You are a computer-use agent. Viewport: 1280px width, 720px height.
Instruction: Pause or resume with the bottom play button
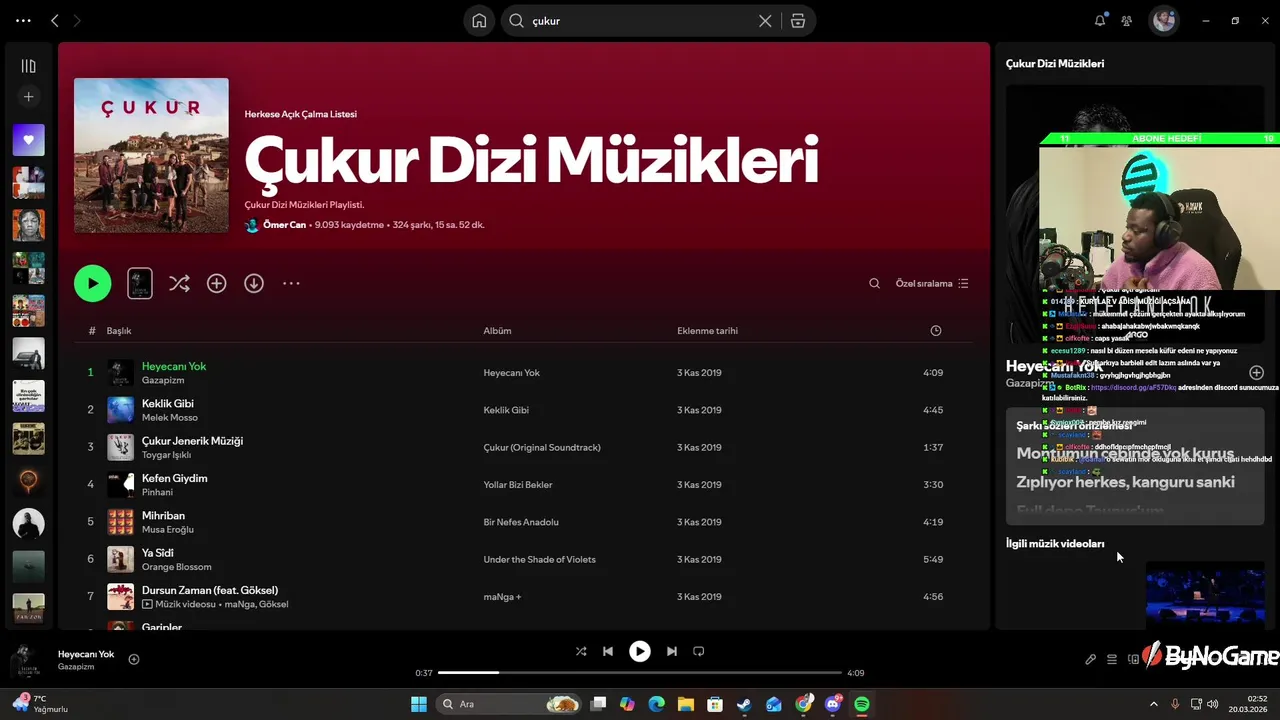pyautogui.click(x=640, y=651)
